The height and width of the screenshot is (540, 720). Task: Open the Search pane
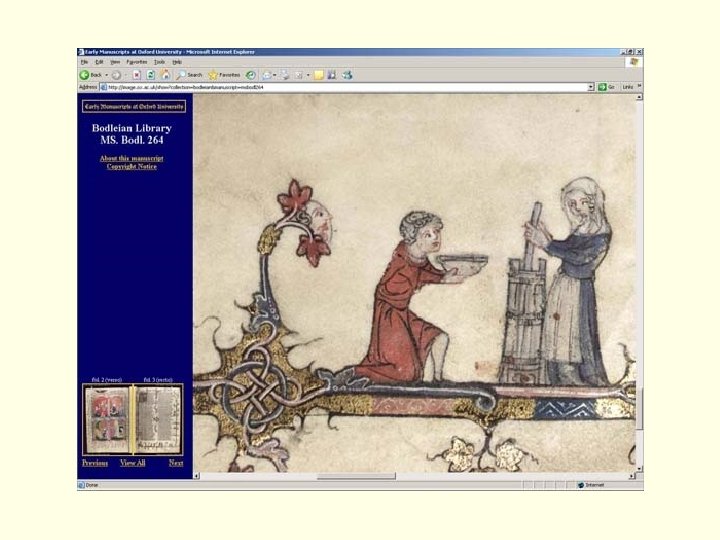(190, 75)
